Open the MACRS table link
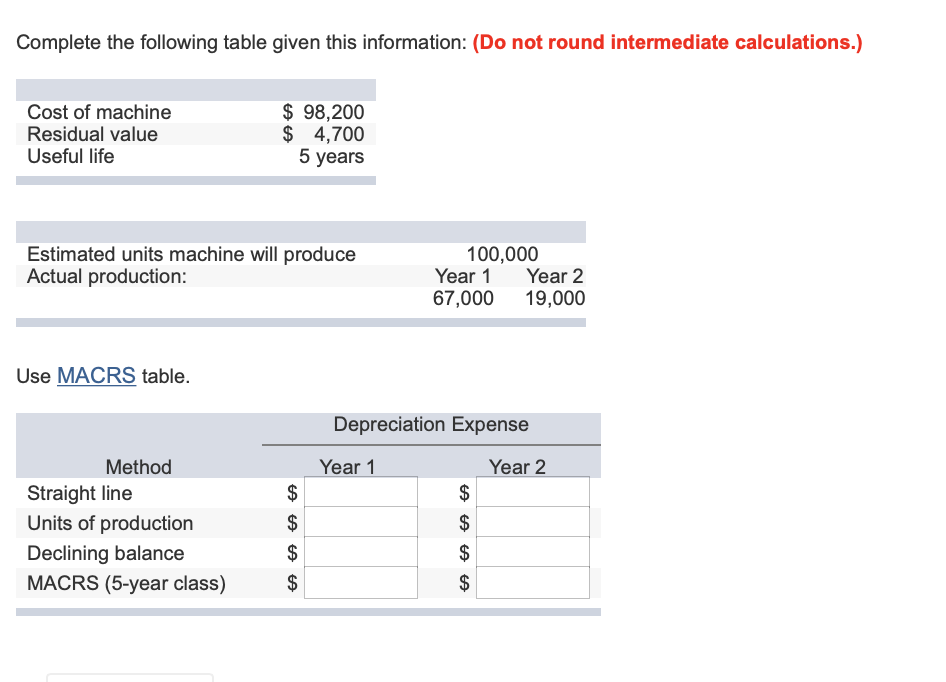Viewport: 946px width, 682px height. [x=95, y=376]
